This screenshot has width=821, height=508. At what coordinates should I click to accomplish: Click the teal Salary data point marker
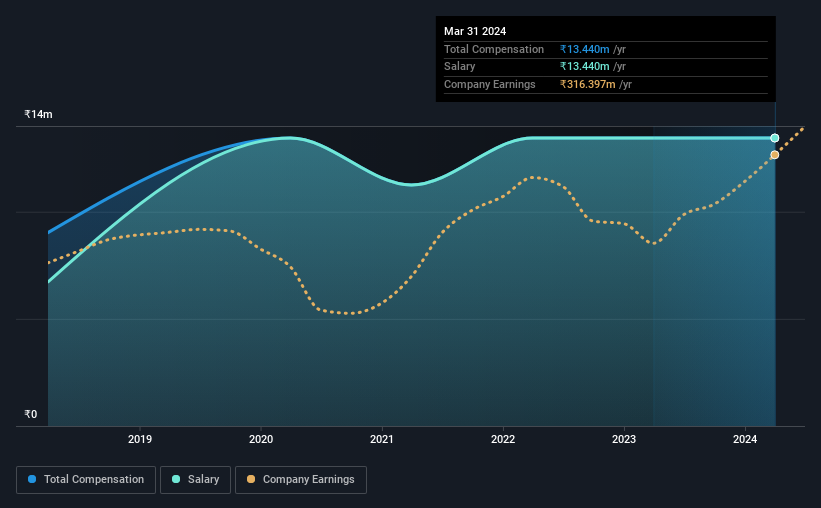click(x=774, y=138)
